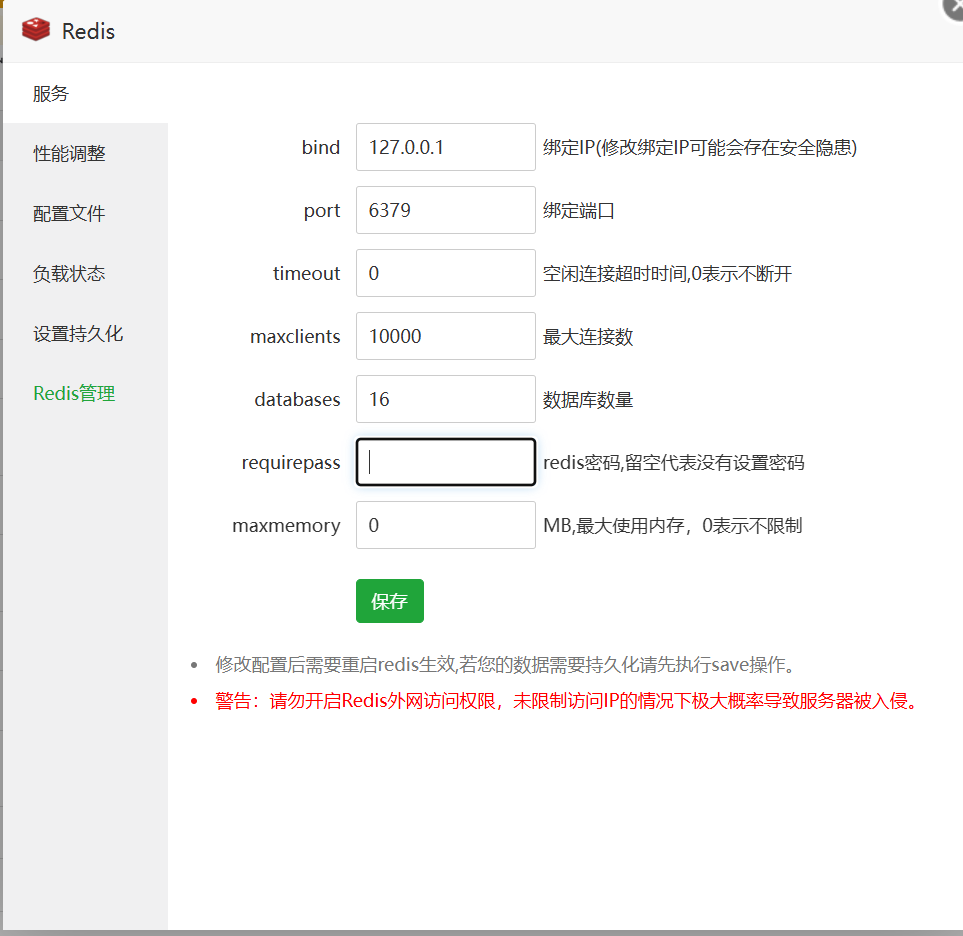
Task: Click the 最大连接数 description
Action: click(x=588, y=337)
